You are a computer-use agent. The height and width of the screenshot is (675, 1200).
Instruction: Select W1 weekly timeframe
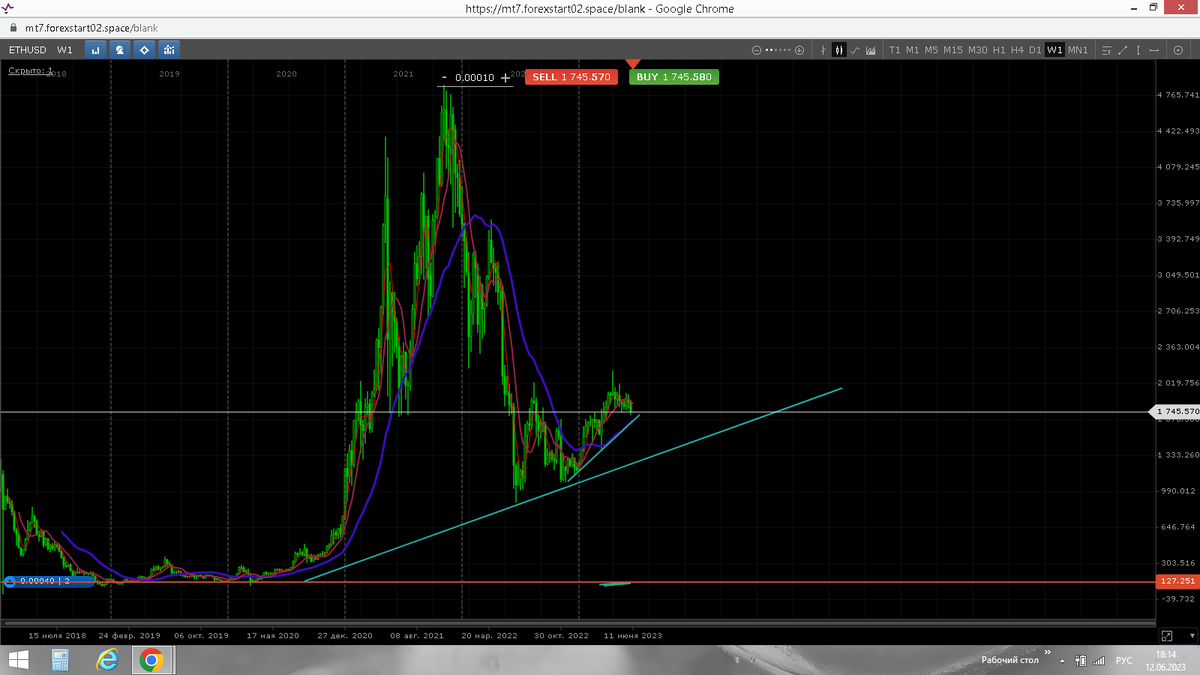1055,50
